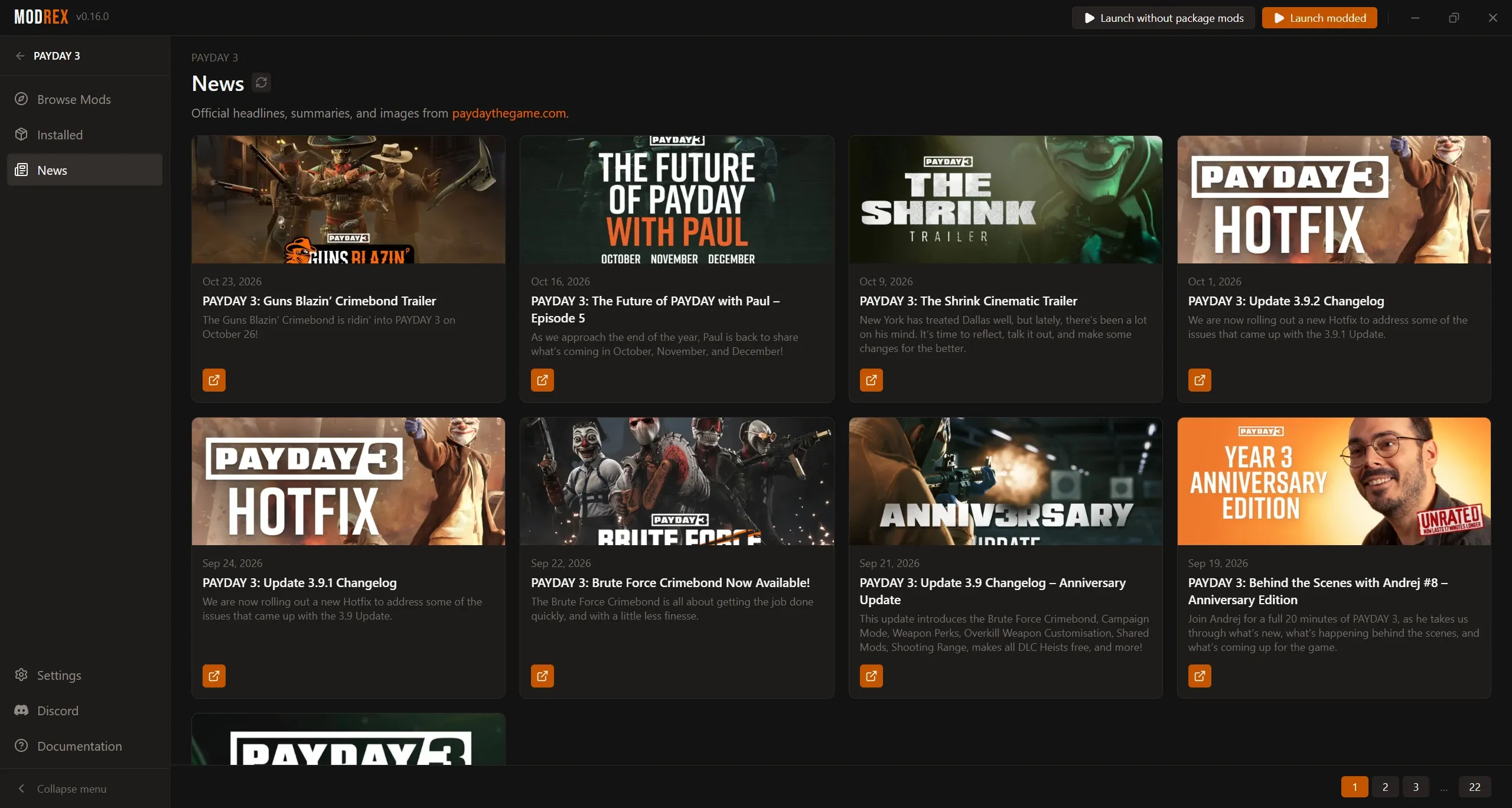Screen dimensions: 1512x808
Task: Open Documentation from the sidebar
Action: pos(84,746)
